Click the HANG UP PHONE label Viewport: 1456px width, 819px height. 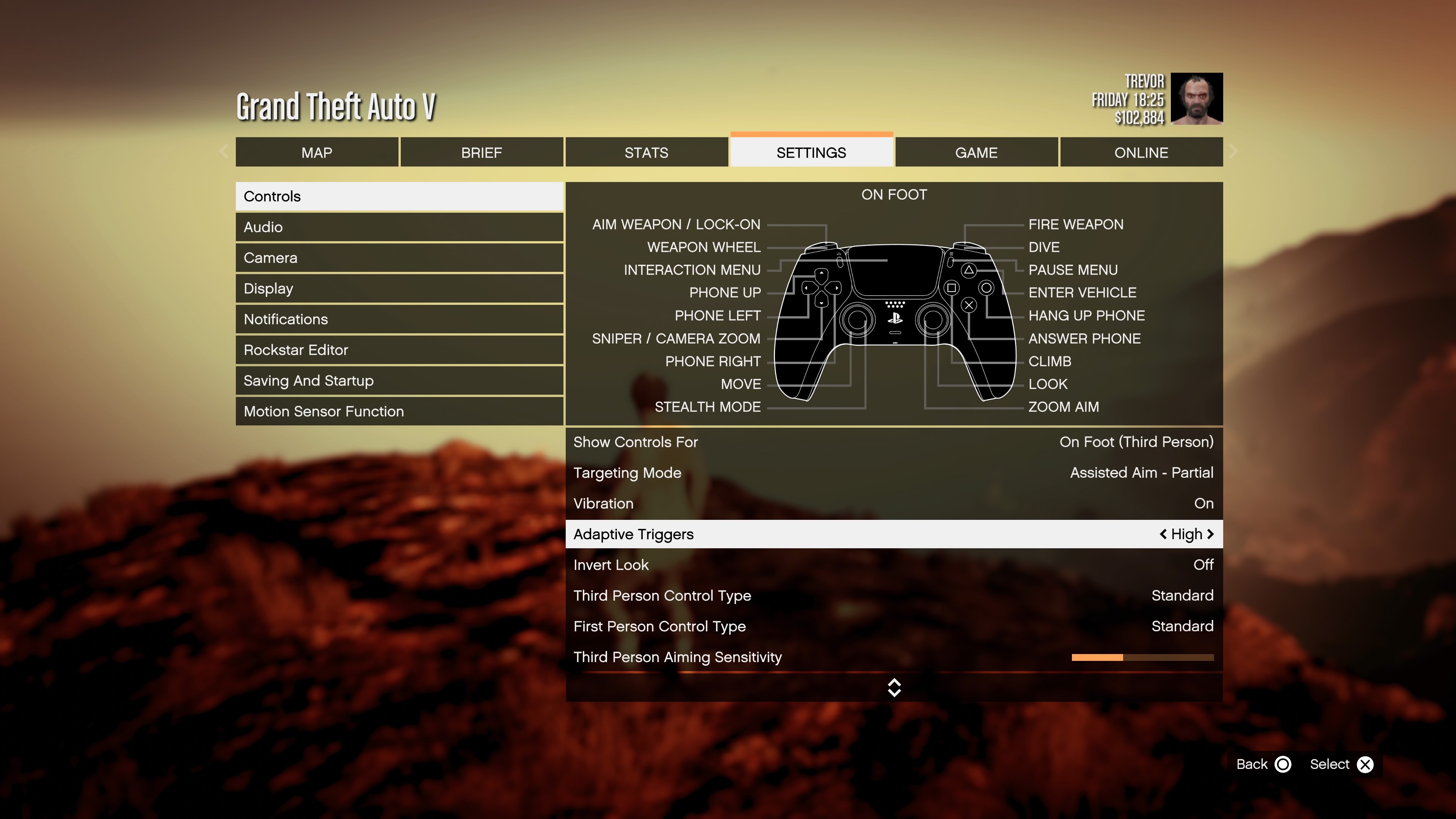click(1086, 315)
